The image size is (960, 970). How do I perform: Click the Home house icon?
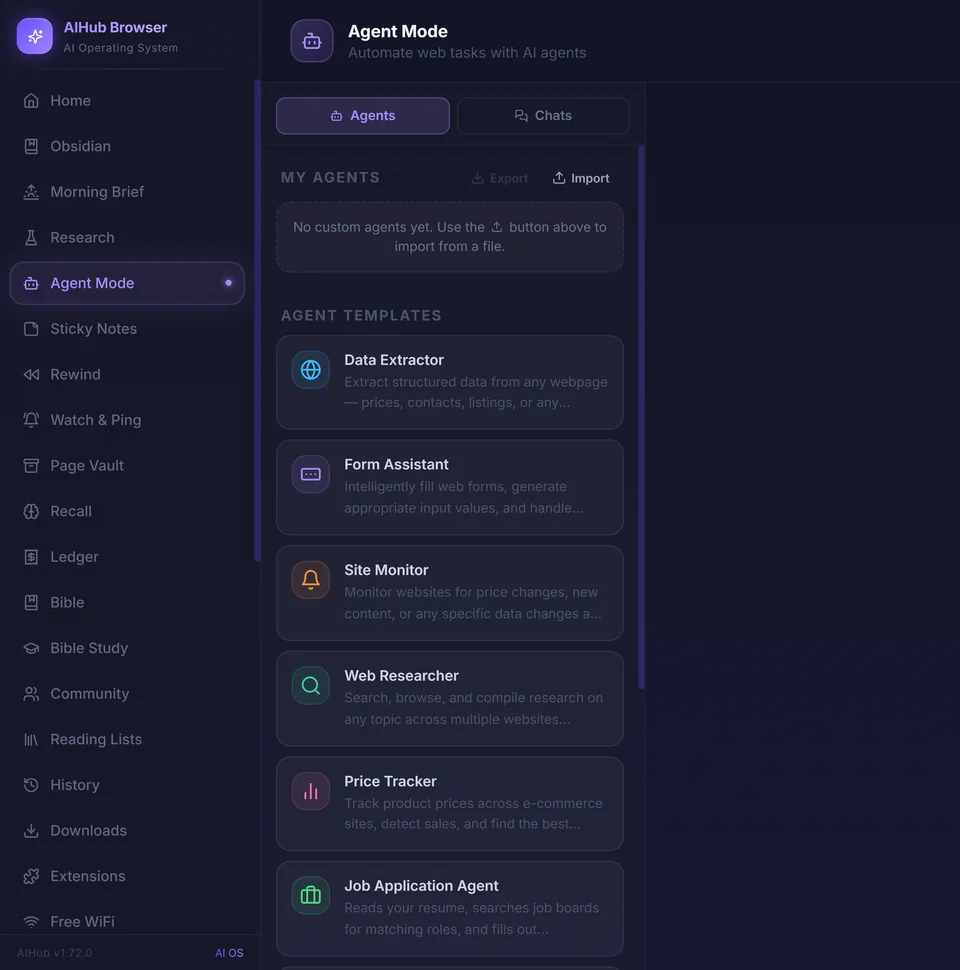pyautogui.click(x=31, y=100)
